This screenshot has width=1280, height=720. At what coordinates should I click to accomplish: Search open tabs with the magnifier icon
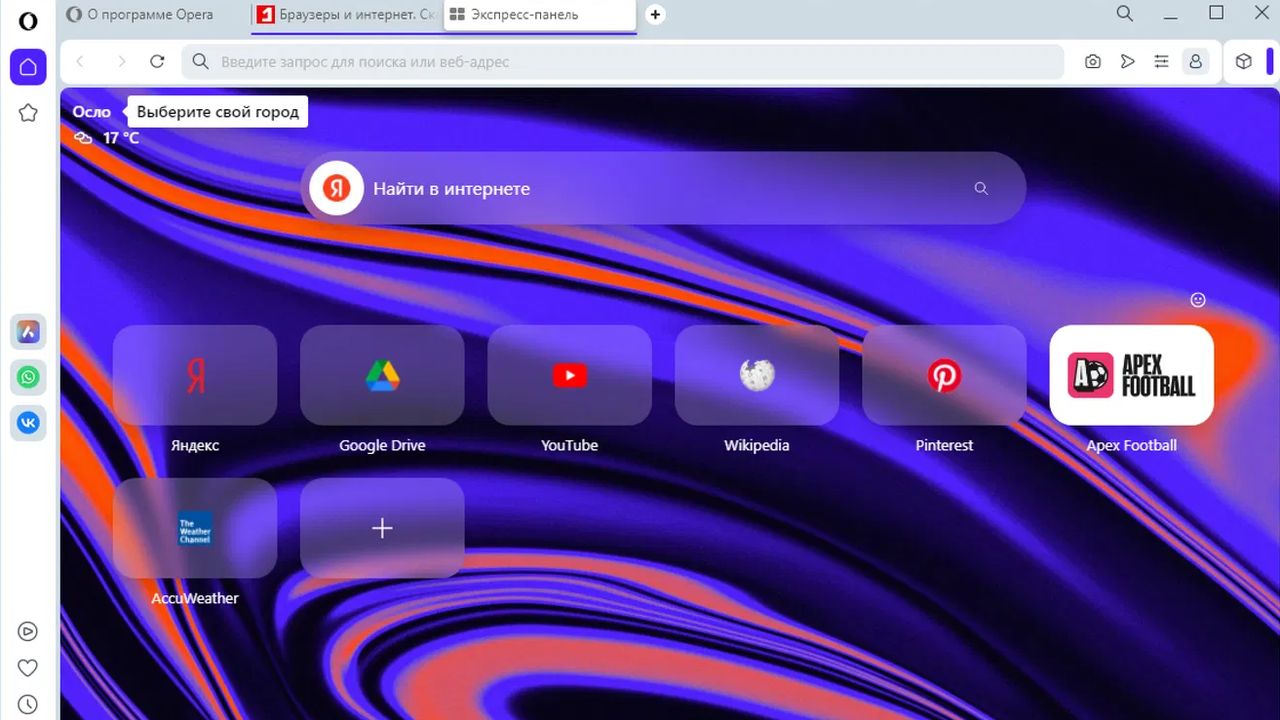[x=1125, y=14]
